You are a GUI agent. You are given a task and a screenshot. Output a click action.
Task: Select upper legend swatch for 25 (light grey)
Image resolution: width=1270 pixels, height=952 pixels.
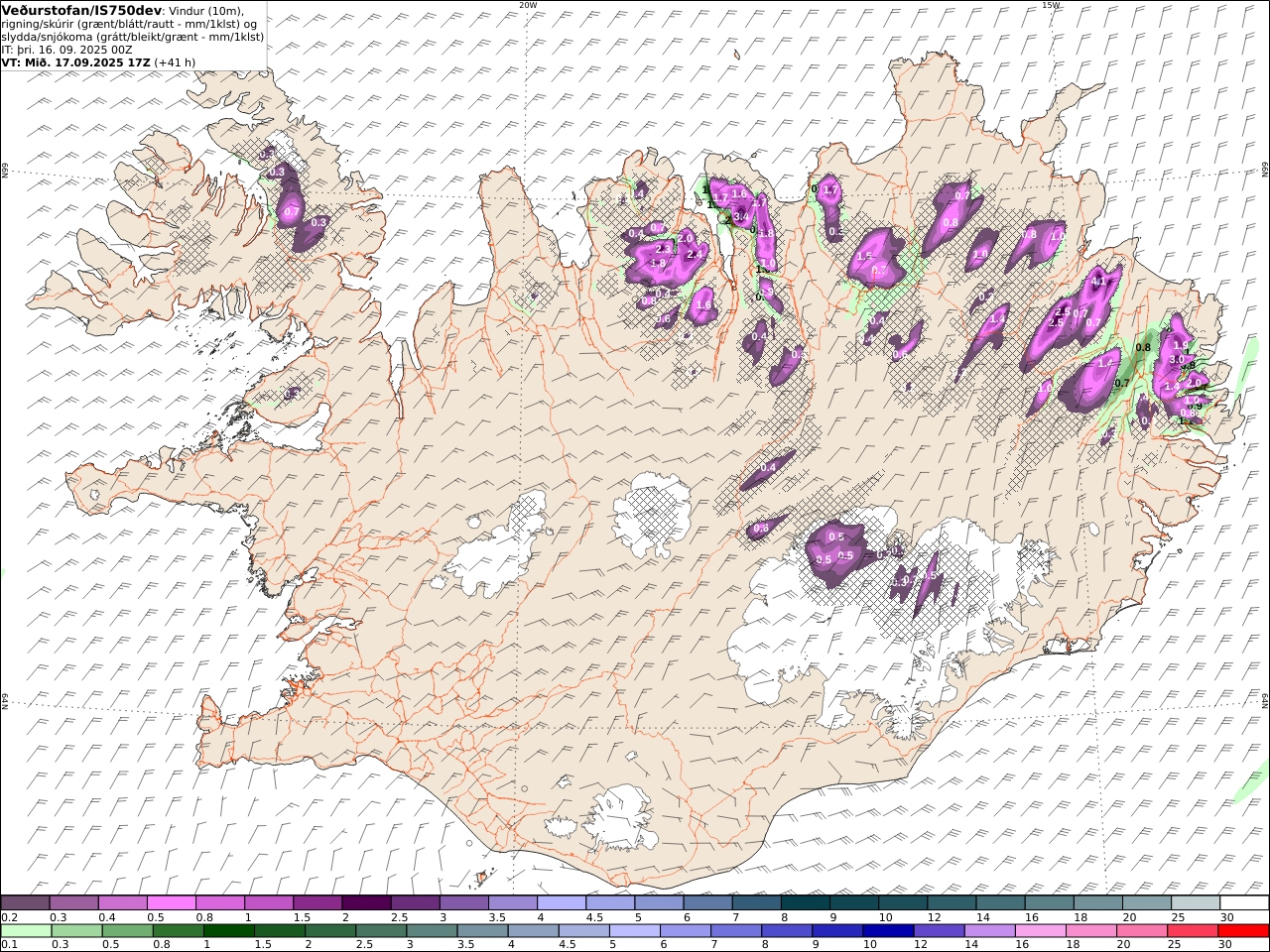point(1196,902)
